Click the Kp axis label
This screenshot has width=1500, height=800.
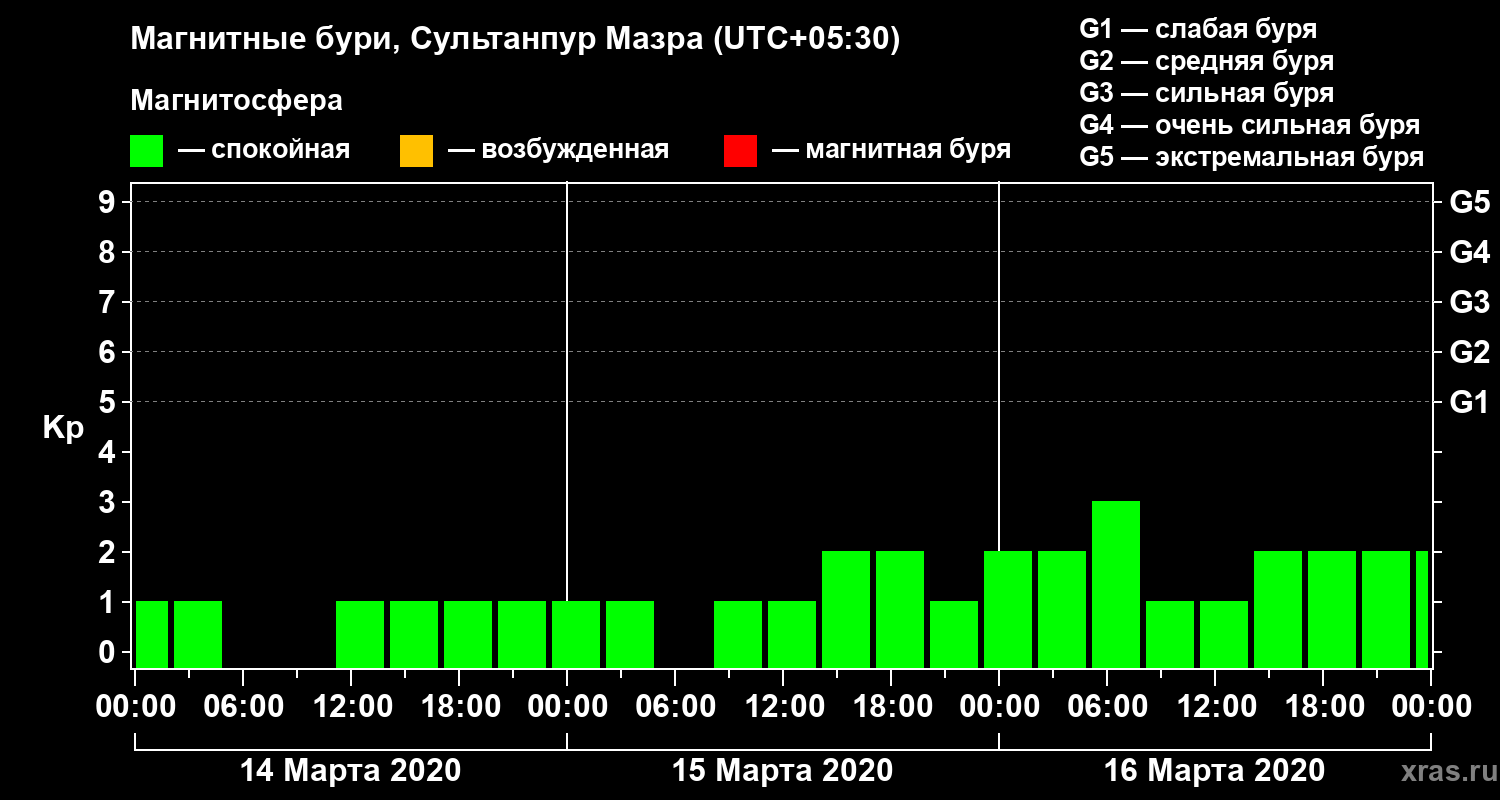pos(63,427)
